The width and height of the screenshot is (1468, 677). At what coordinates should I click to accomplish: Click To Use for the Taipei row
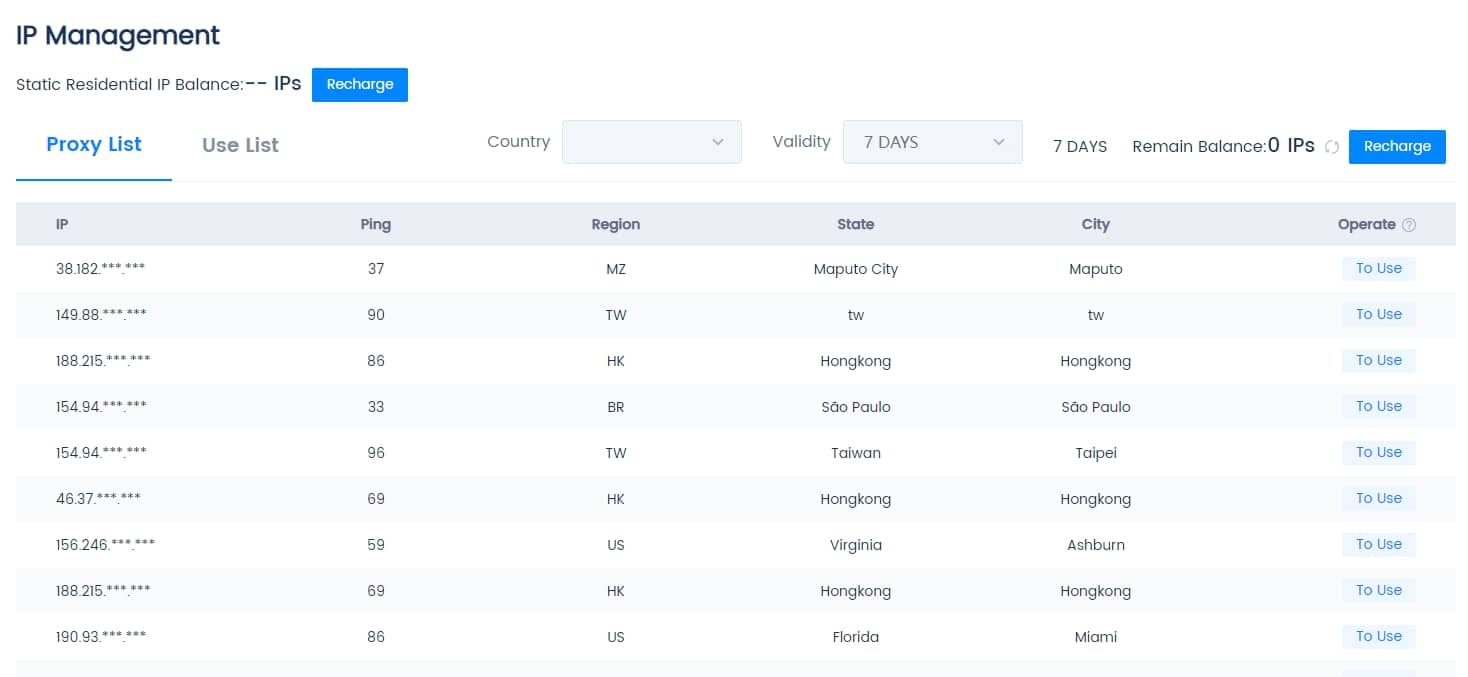[x=1379, y=452]
